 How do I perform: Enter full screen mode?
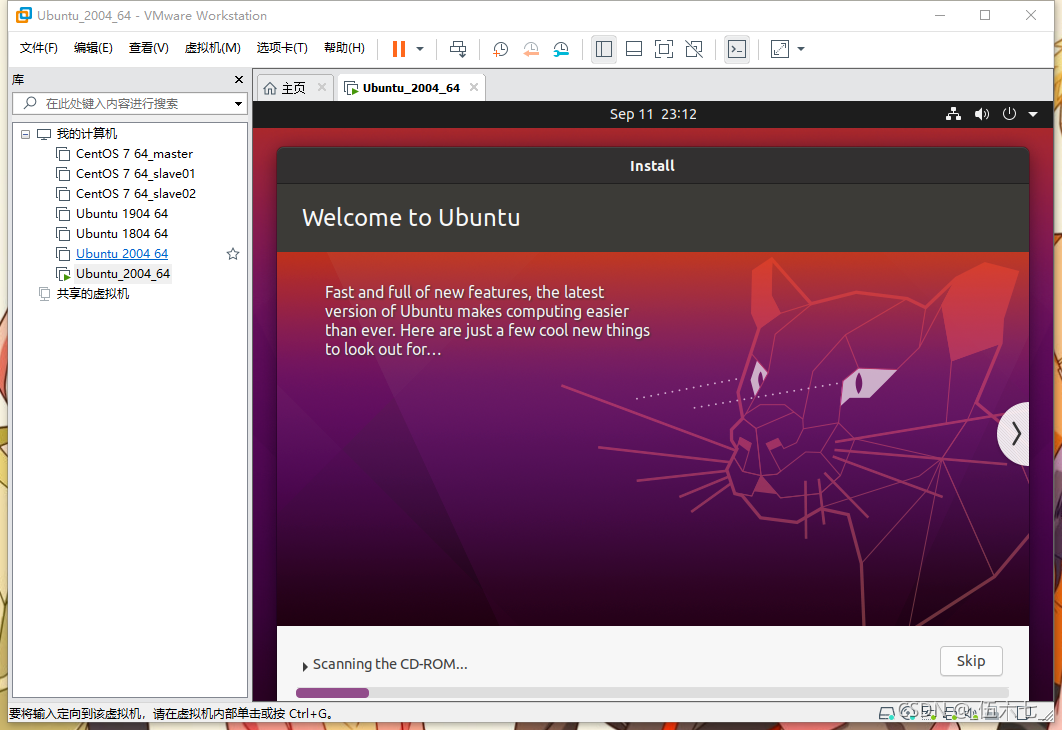664,49
